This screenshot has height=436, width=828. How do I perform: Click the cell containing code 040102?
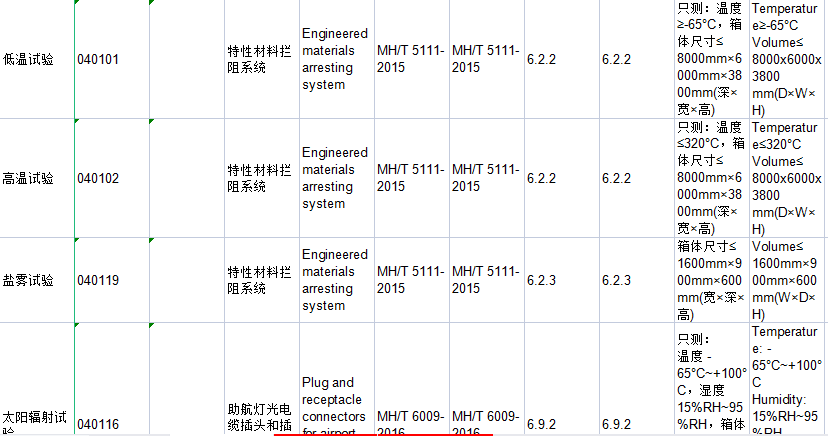[x=98, y=178]
